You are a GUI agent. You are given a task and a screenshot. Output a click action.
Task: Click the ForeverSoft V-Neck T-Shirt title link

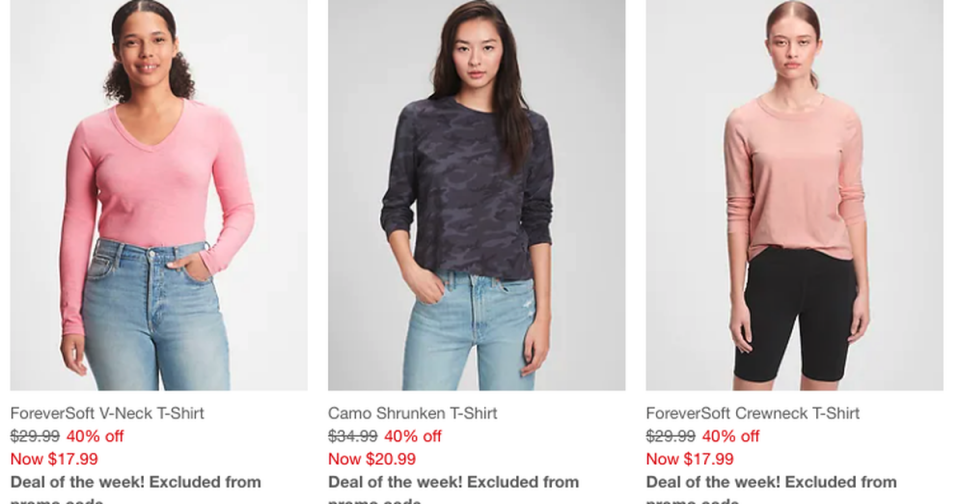click(x=107, y=413)
